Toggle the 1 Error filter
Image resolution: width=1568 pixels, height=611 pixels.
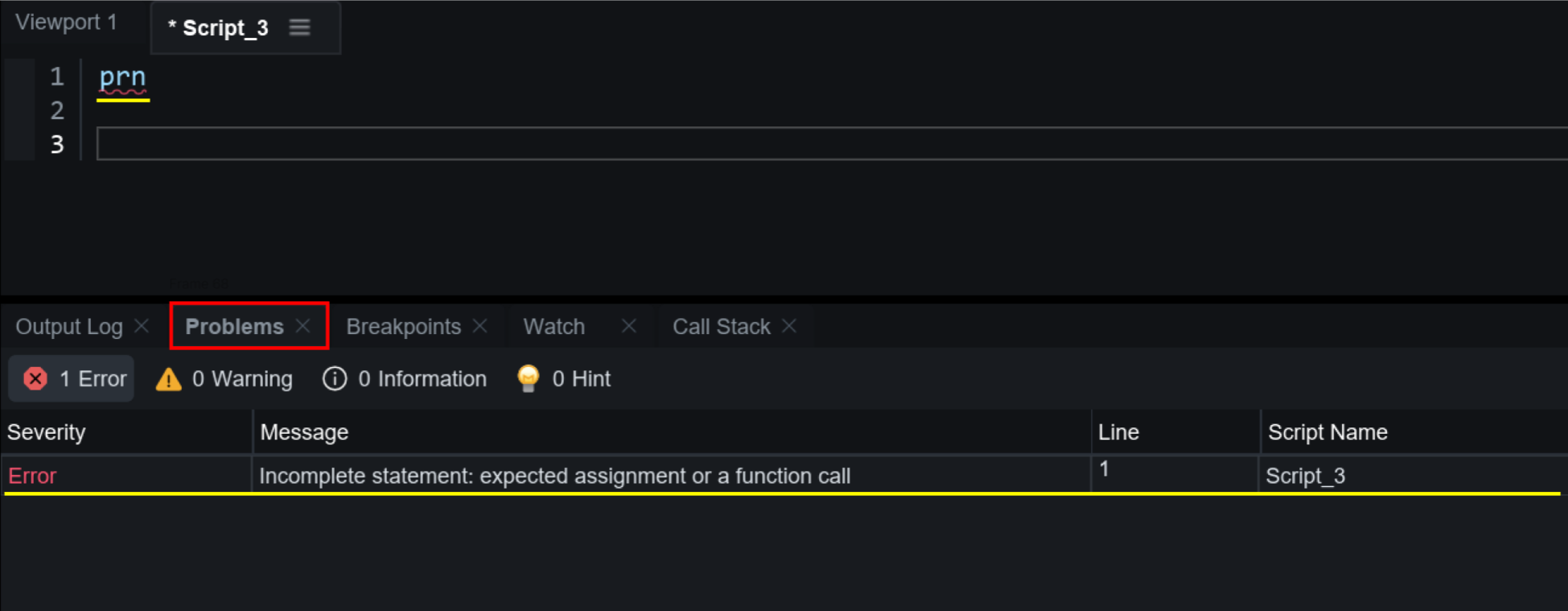coord(72,378)
